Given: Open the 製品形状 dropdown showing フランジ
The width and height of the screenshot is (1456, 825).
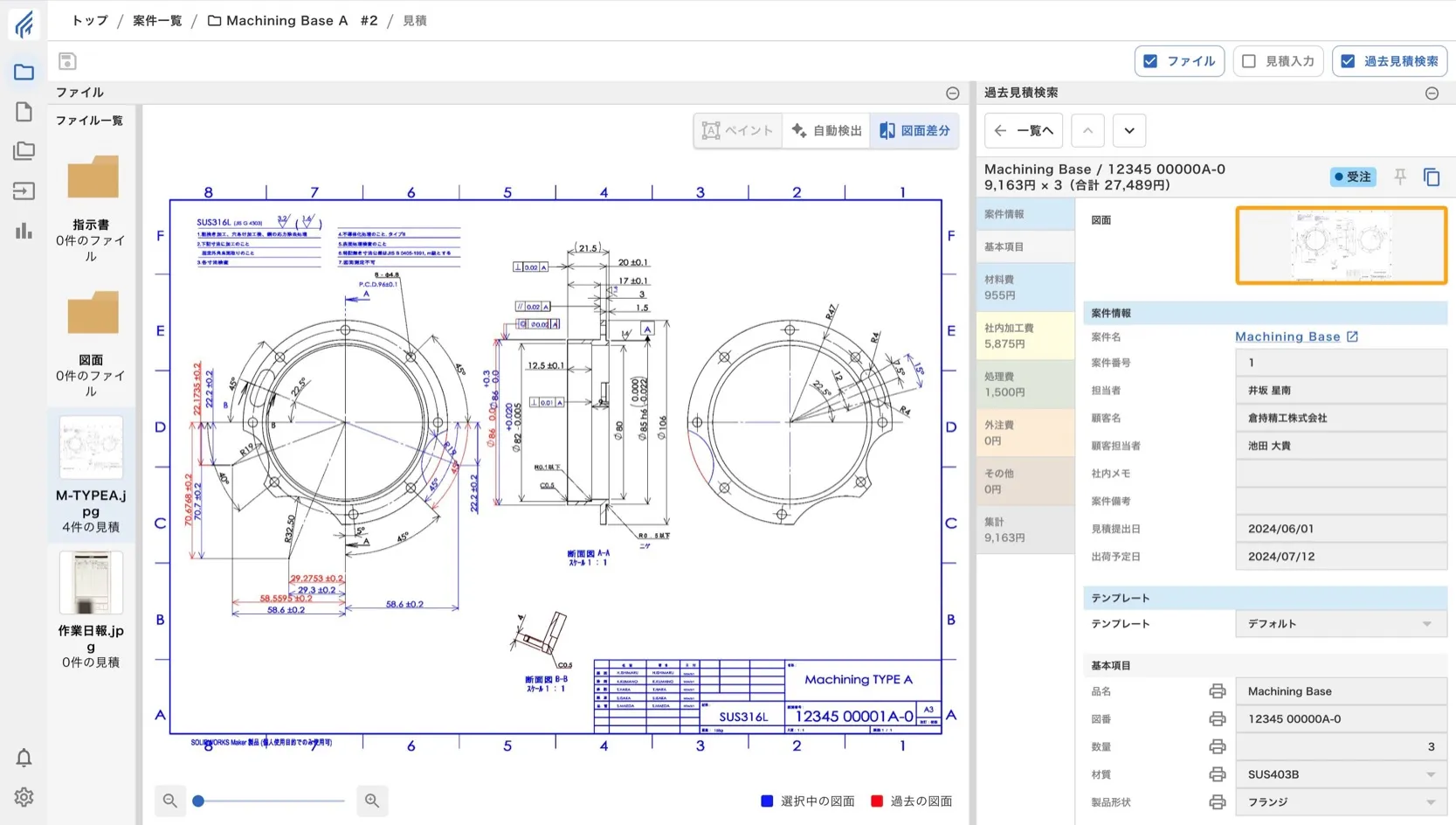Looking at the screenshot, I should [x=1341, y=802].
